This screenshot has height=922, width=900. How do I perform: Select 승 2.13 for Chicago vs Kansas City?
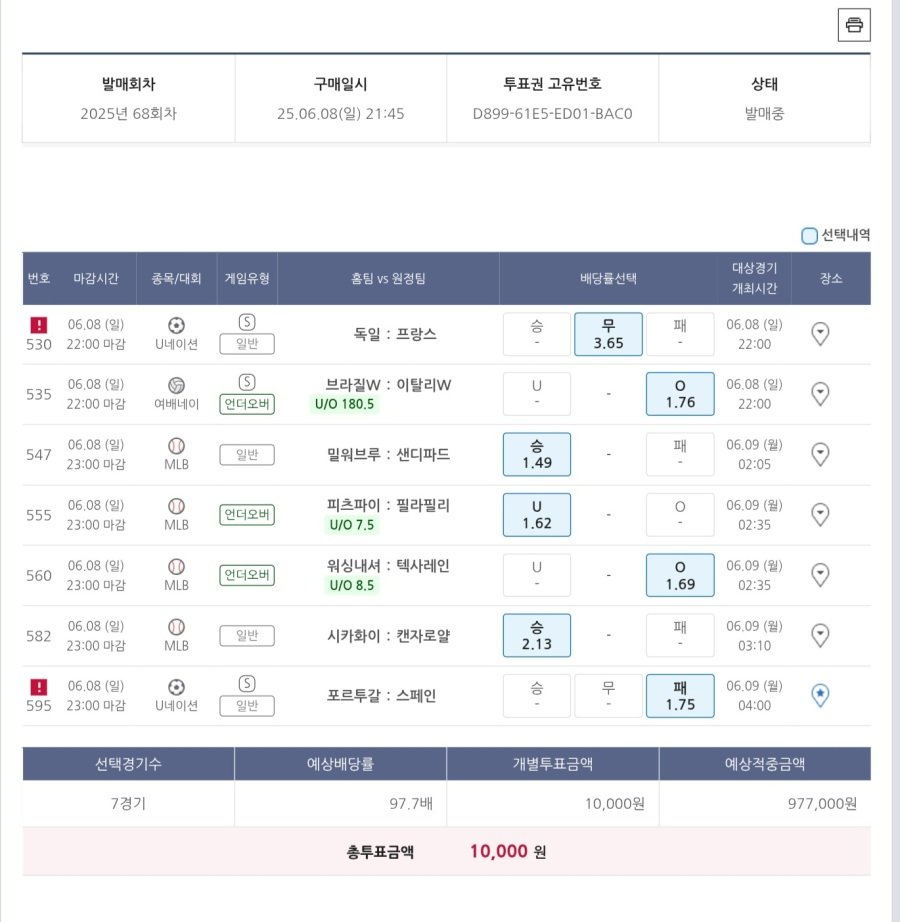(537, 635)
